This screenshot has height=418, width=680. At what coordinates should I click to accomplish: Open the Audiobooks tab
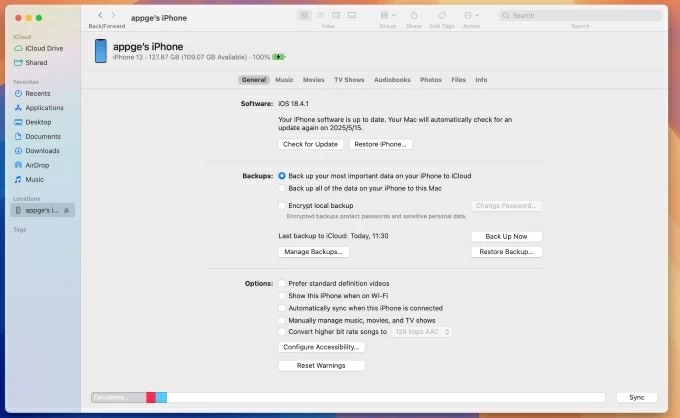pos(392,79)
